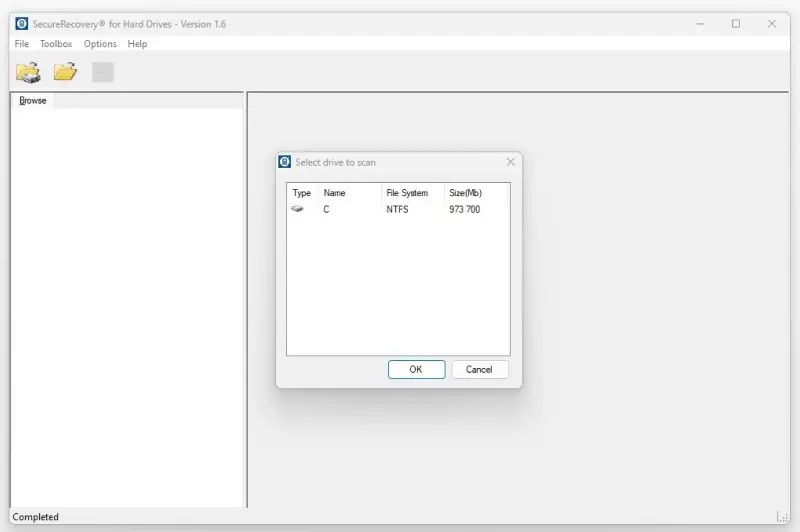800x532 pixels.
Task: Open the Options menu
Action: pyautogui.click(x=100, y=44)
